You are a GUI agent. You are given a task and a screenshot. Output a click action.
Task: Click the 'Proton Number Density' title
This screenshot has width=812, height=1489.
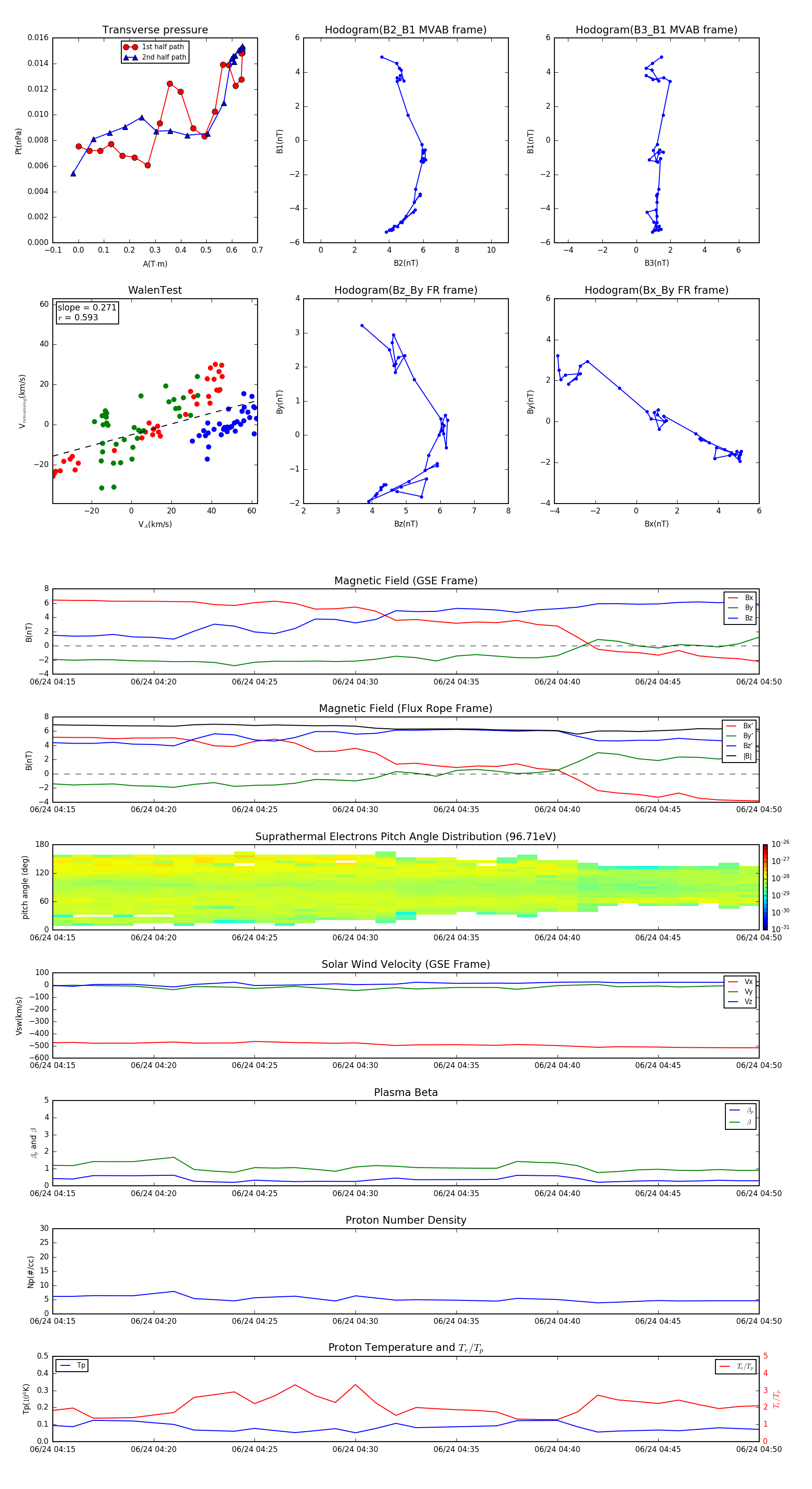pyautogui.click(x=406, y=1220)
